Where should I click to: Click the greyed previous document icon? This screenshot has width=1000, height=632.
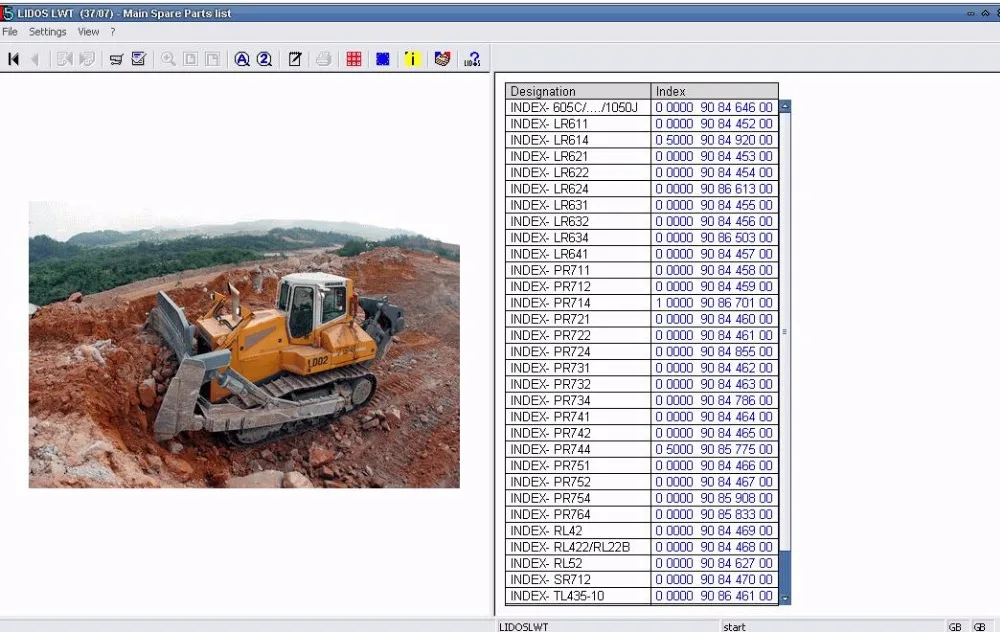pyautogui.click(x=64, y=59)
